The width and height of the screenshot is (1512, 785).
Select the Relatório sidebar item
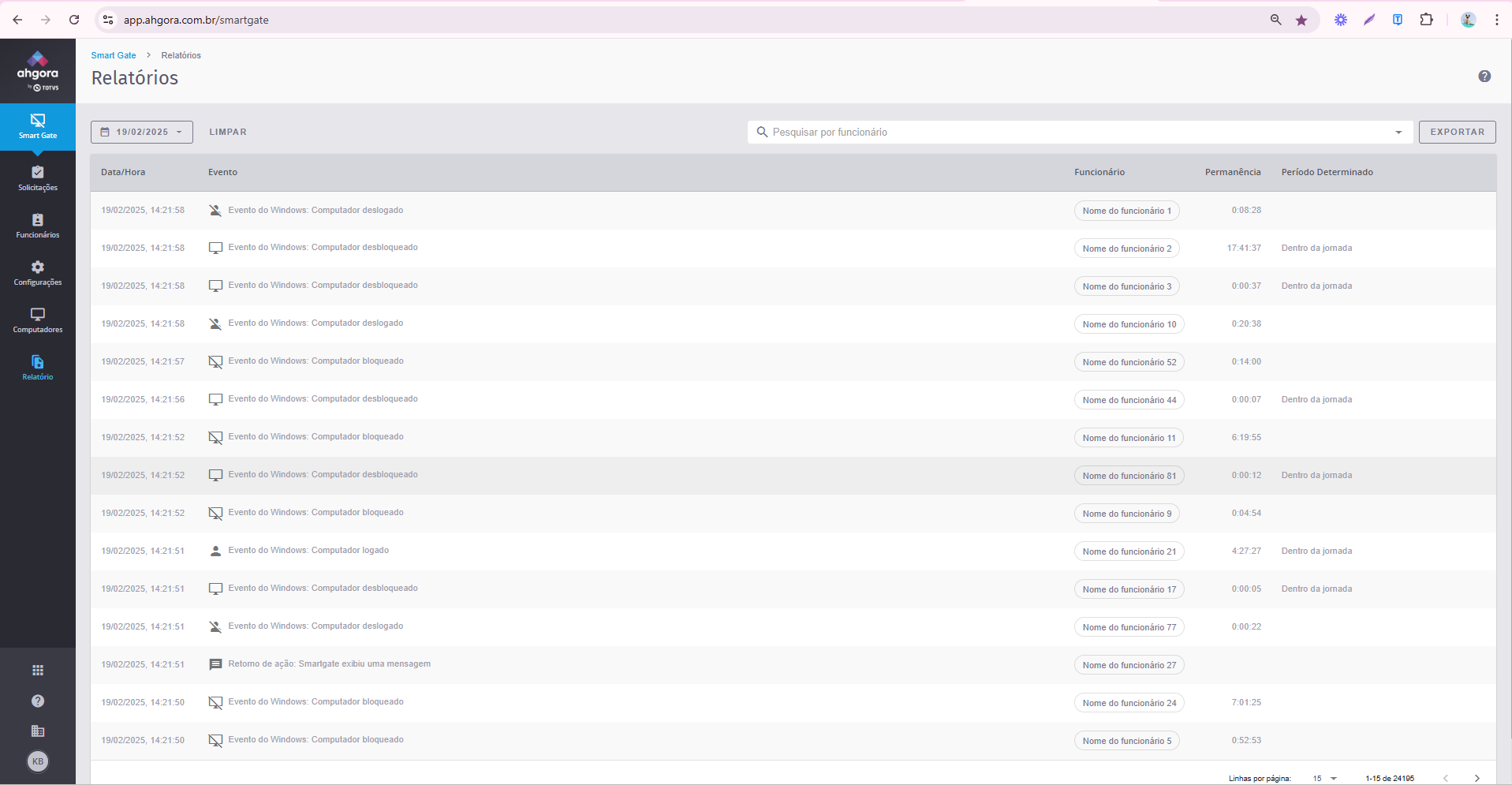coord(38,368)
